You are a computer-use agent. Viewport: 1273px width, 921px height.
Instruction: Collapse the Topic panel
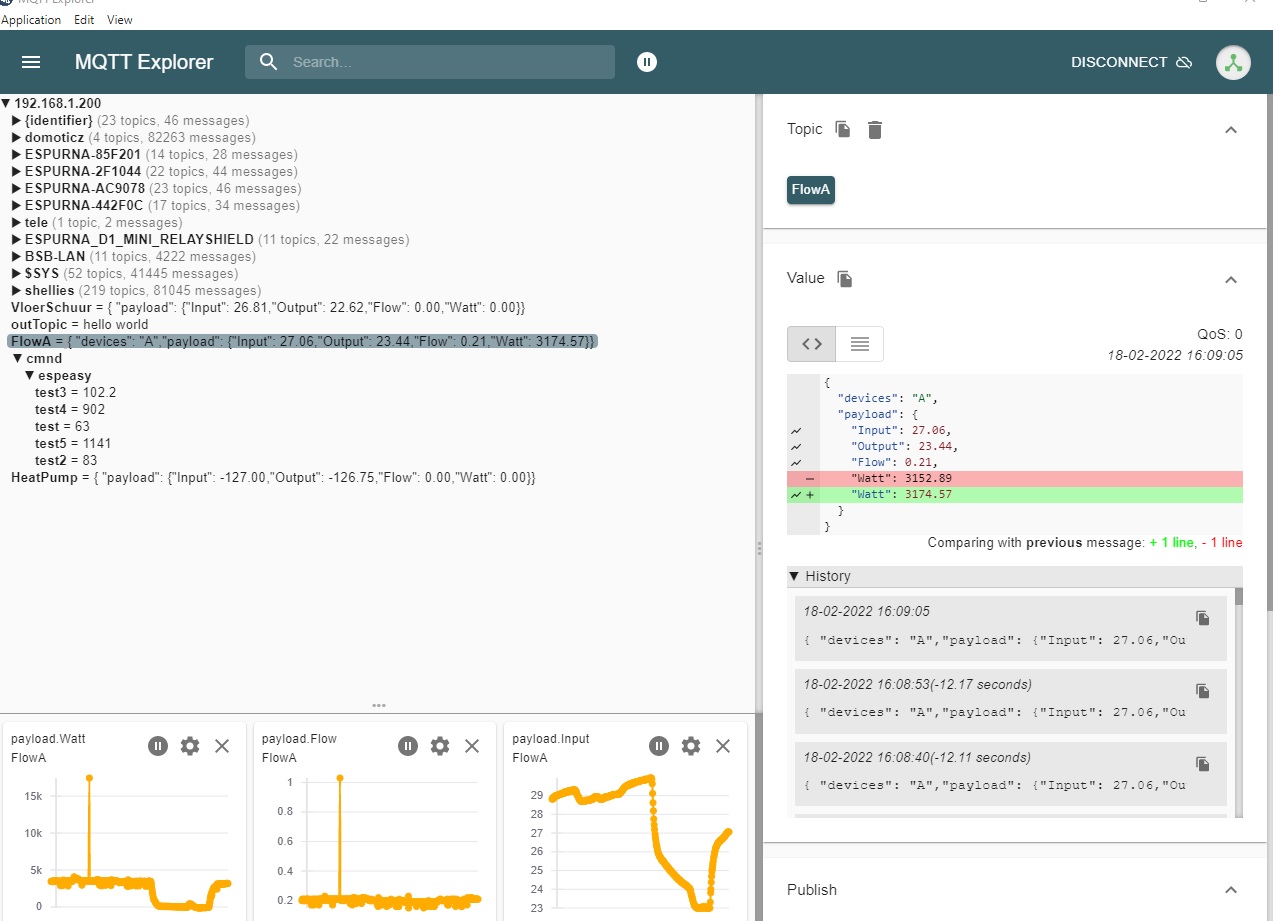coord(1231,130)
